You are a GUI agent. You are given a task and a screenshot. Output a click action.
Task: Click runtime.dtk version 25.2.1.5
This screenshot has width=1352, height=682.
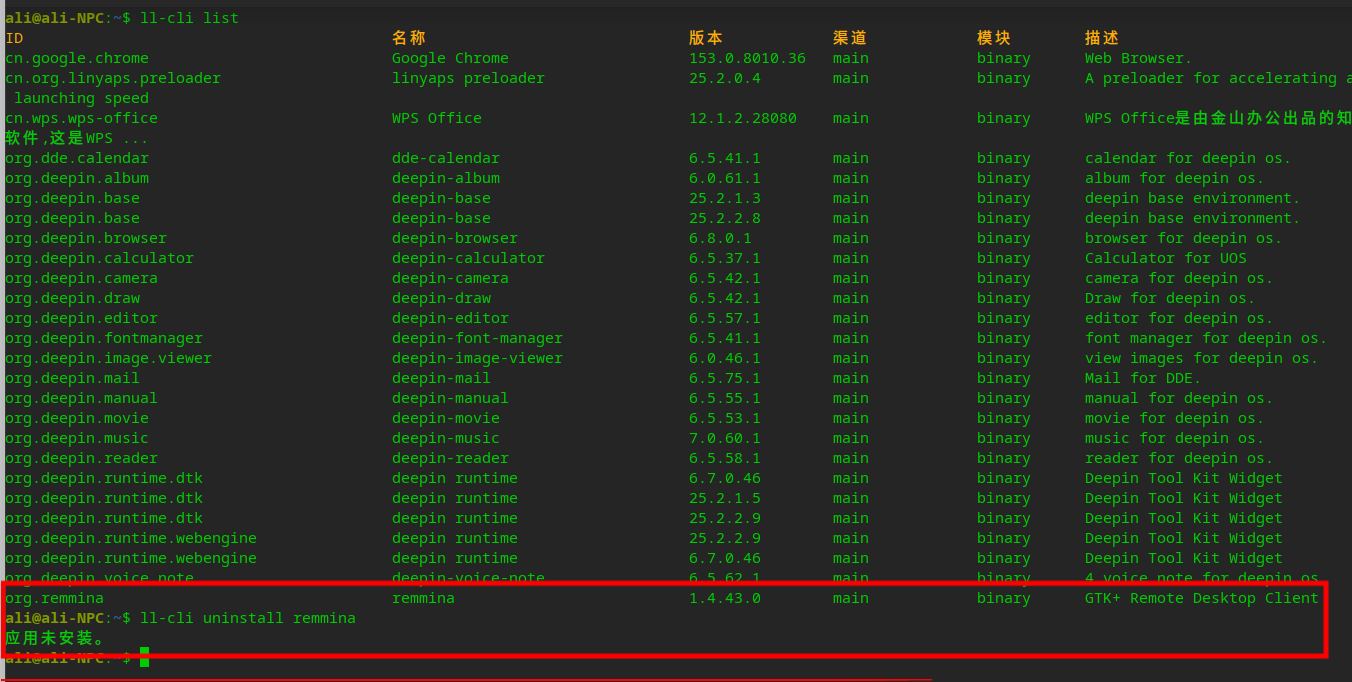pos(724,498)
